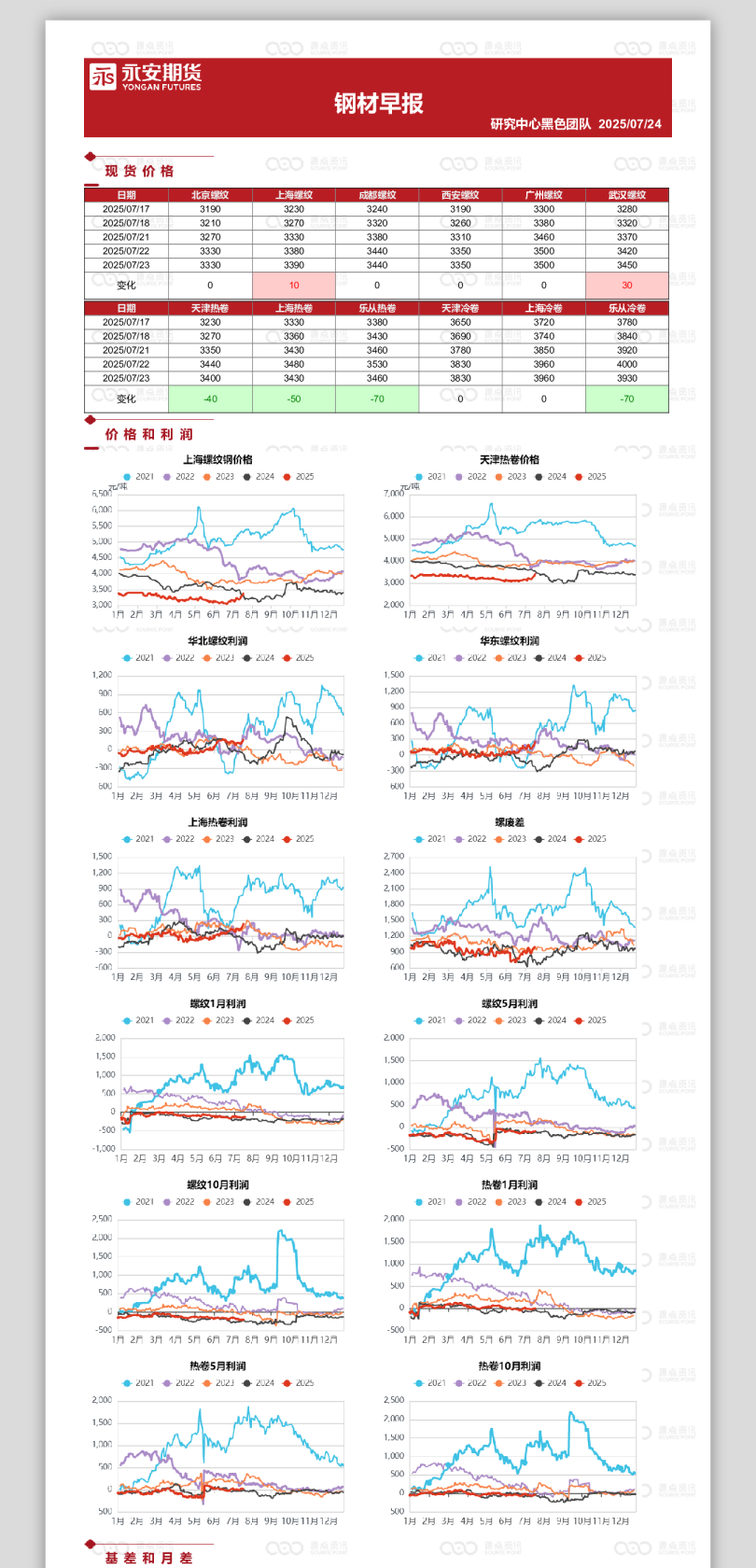Click the 上海热卷利润 chart title
The height and width of the screenshot is (1568, 756).
(217, 822)
